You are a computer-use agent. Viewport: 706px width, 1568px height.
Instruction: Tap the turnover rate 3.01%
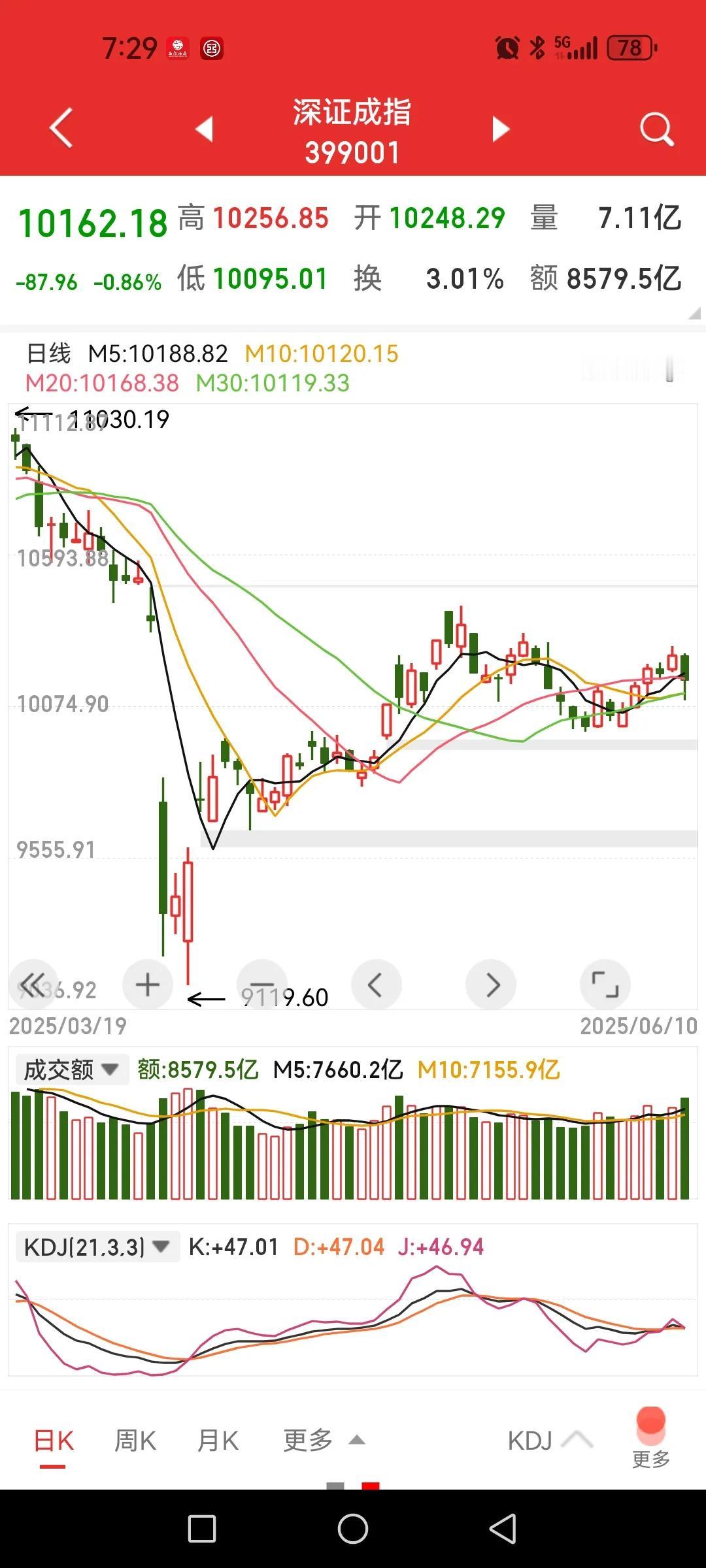point(465,279)
